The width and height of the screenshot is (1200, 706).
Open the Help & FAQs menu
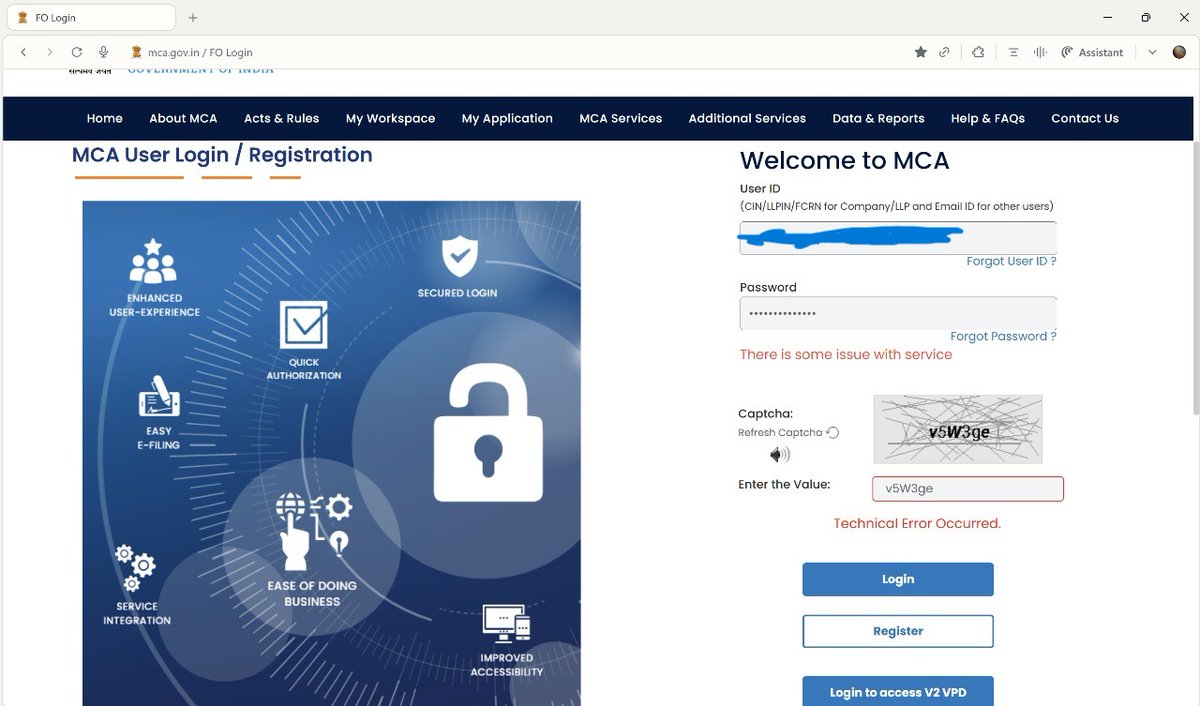tap(988, 118)
